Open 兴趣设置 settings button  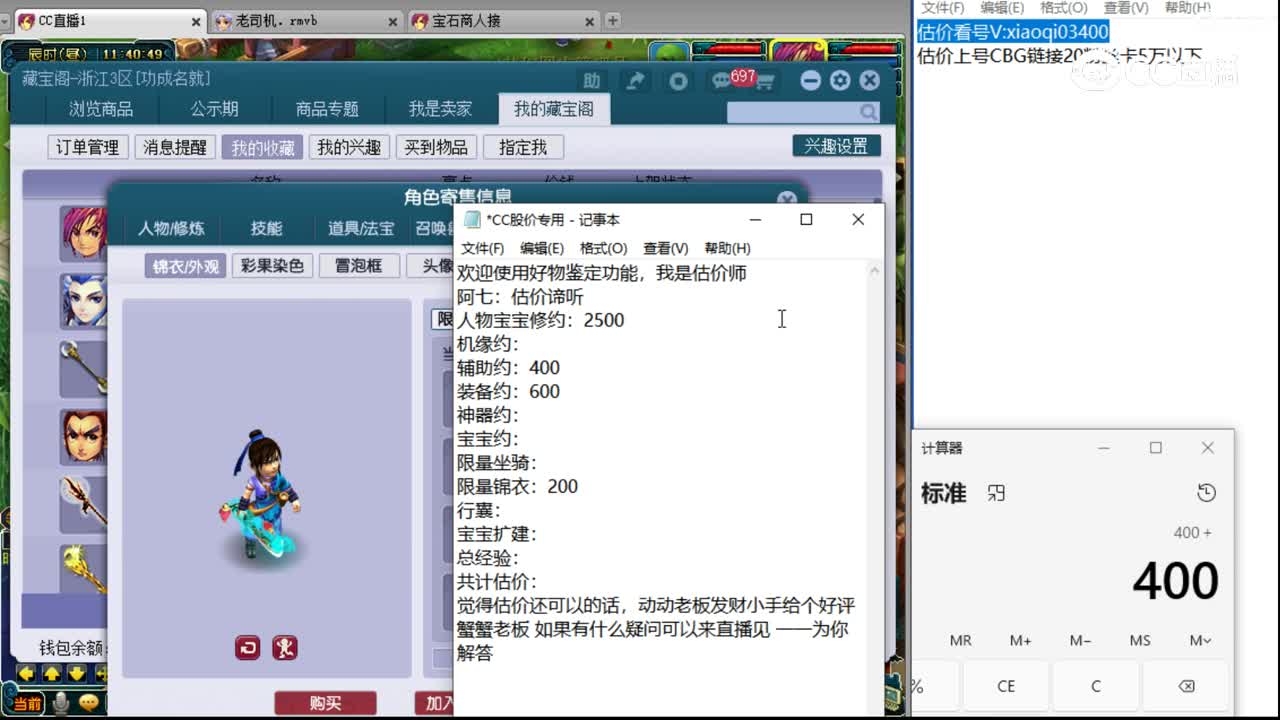point(836,146)
